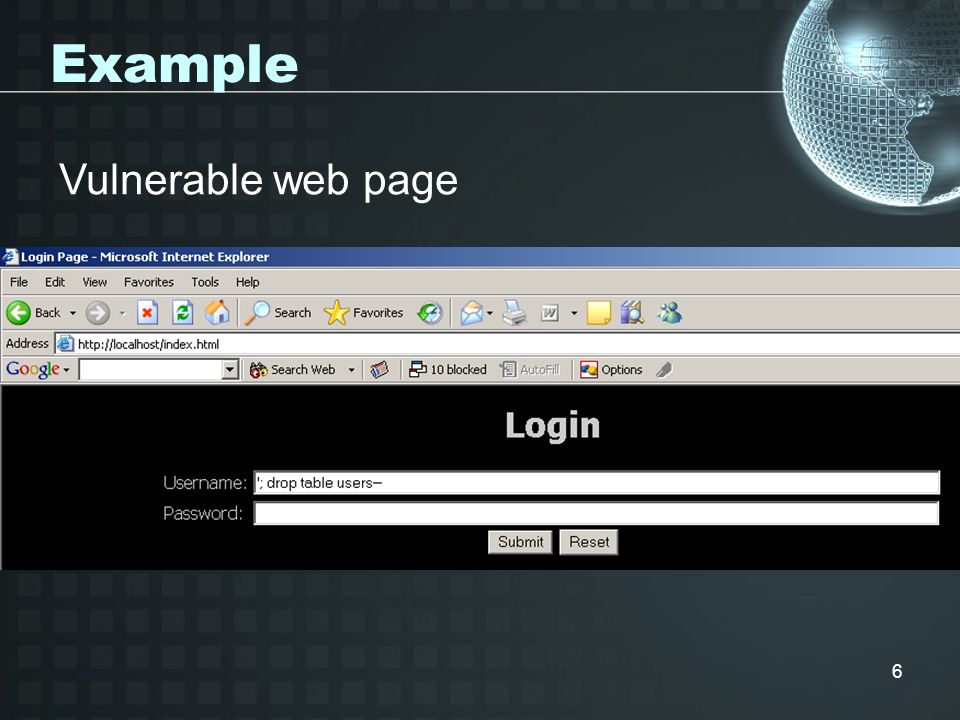
Task: Open the Favorites star toolbar button
Action: [363, 313]
